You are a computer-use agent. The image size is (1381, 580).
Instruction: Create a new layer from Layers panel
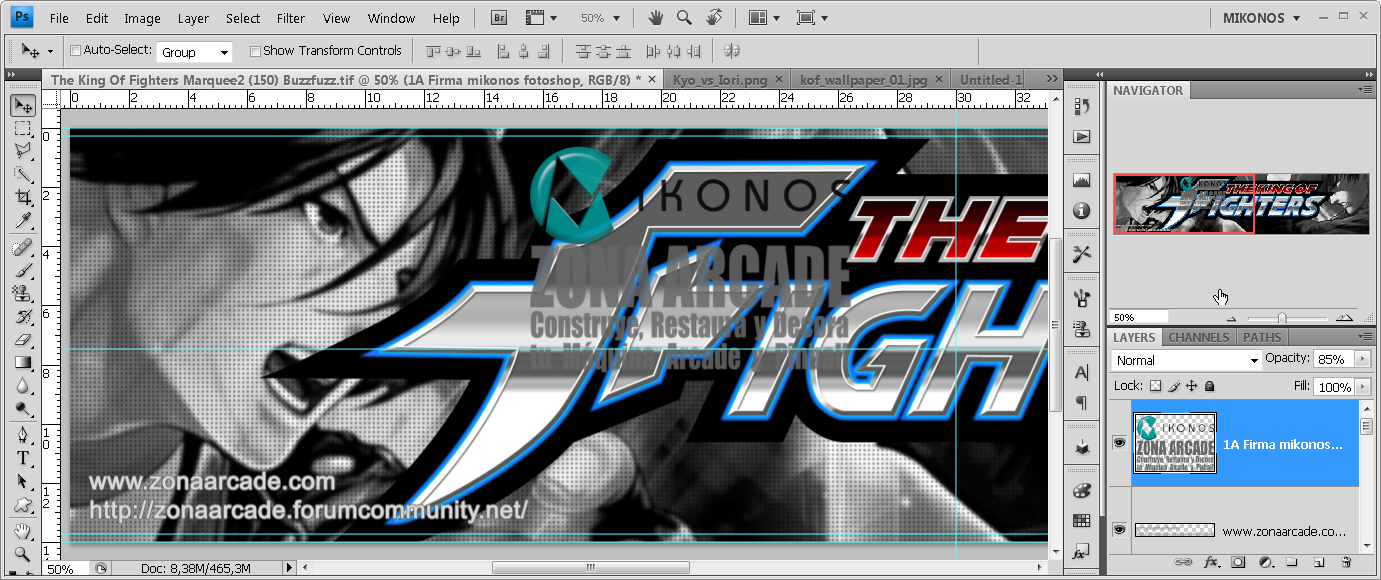point(1319,563)
